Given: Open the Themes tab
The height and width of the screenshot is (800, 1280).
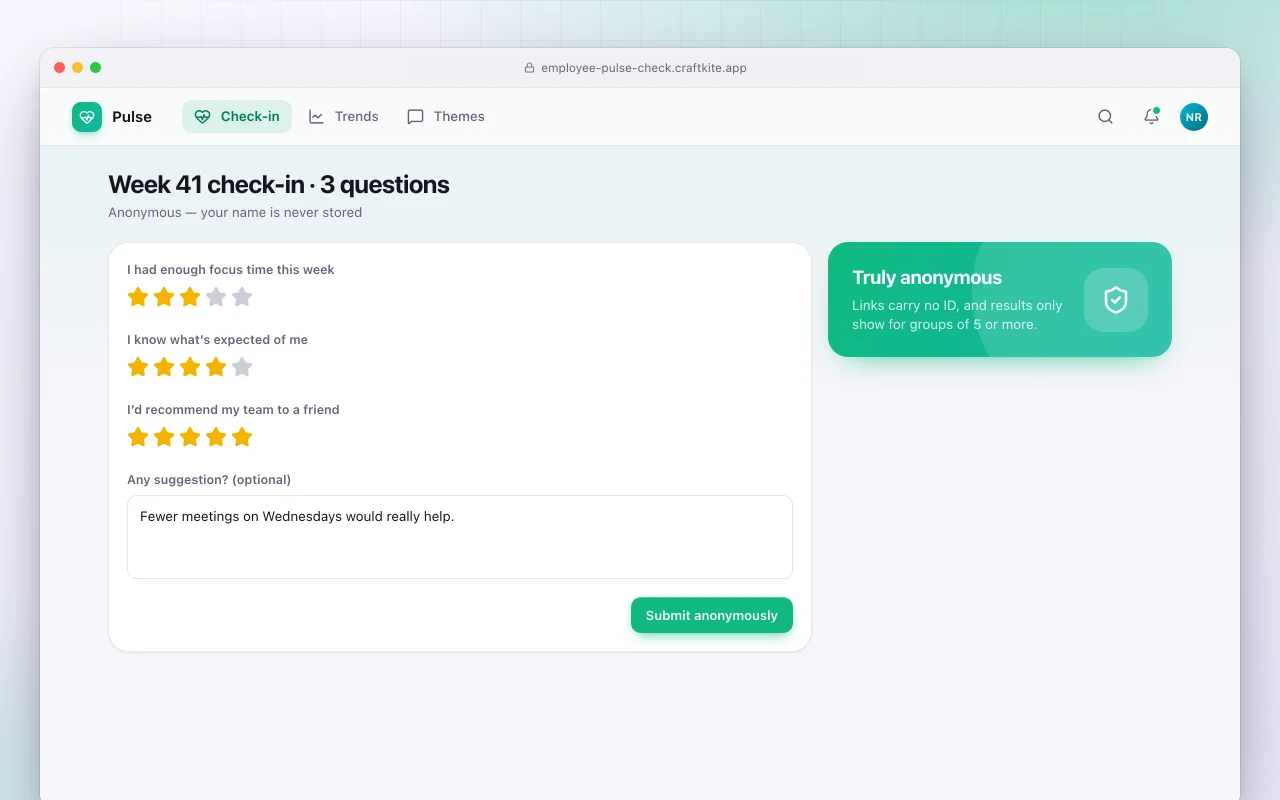Looking at the screenshot, I should [446, 116].
